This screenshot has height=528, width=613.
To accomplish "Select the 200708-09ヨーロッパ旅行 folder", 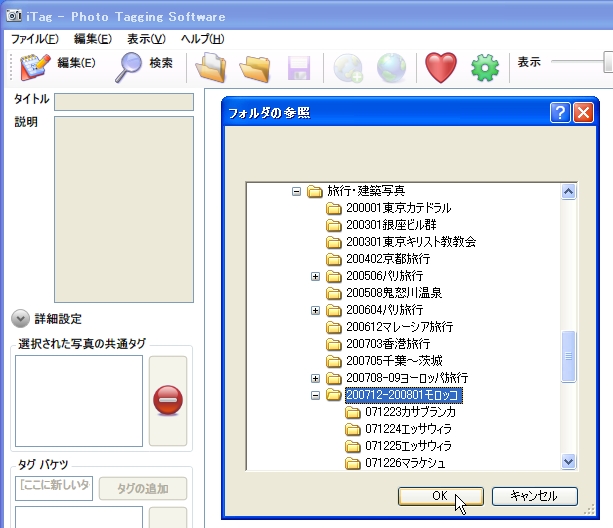I will (407, 378).
